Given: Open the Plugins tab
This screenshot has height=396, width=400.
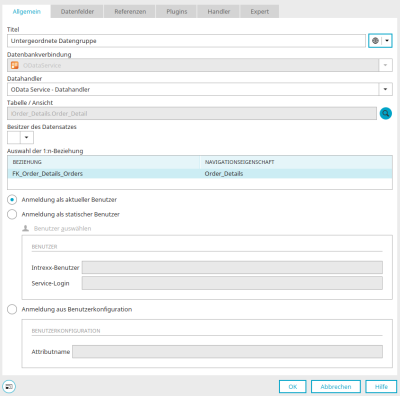Looking at the screenshot, I should click(x=177, y=12).
